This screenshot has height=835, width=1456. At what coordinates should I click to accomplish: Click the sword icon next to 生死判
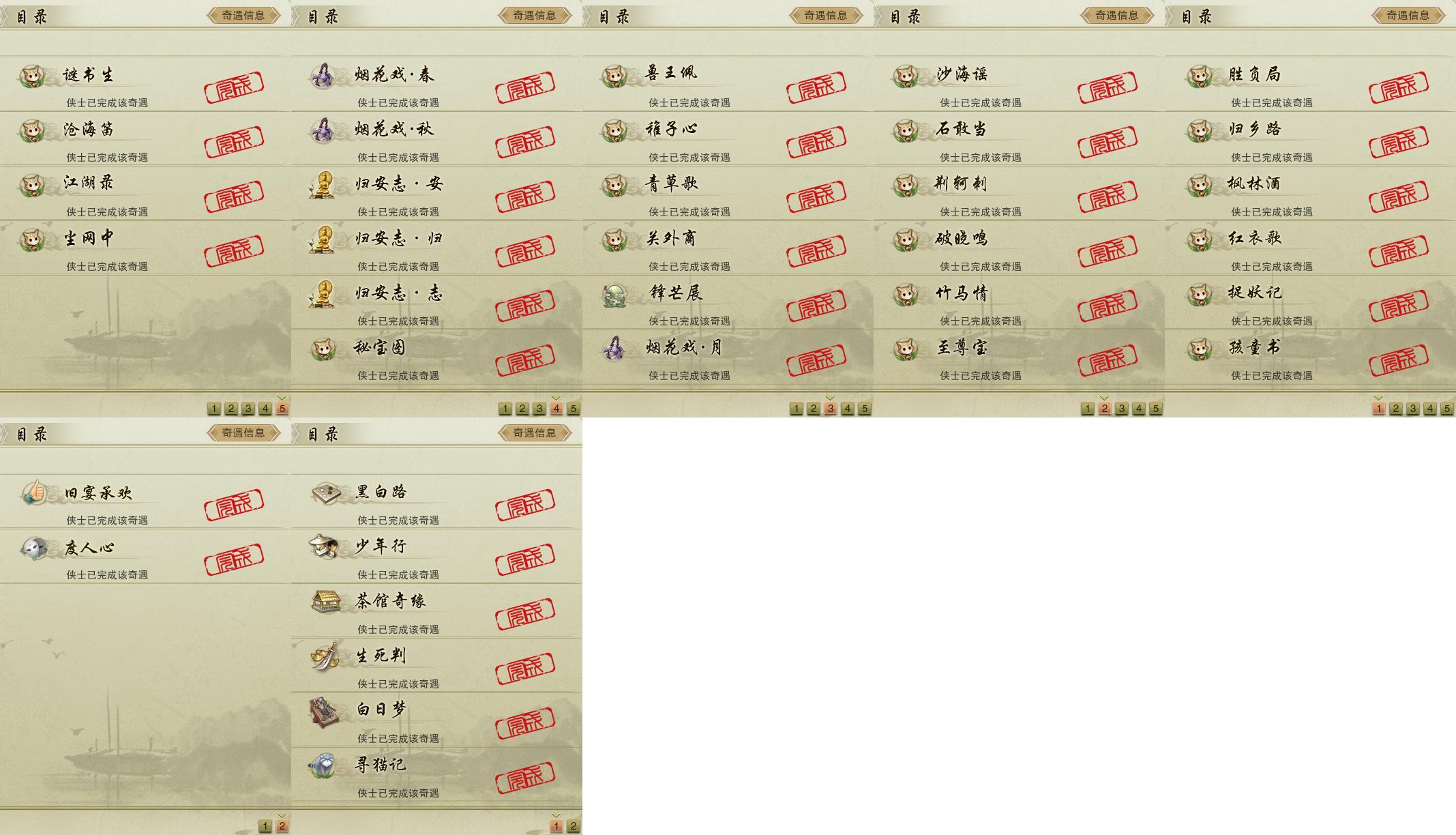pyautogui.click(x=324, y=656)
